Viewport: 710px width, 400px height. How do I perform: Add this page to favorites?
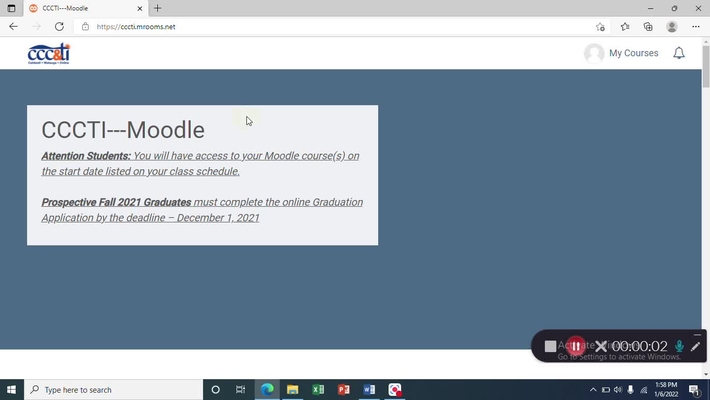tap(600, 27)
